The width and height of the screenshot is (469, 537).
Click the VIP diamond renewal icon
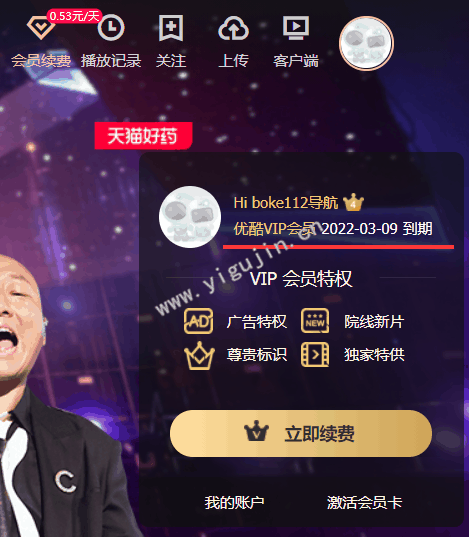(41, 27)
